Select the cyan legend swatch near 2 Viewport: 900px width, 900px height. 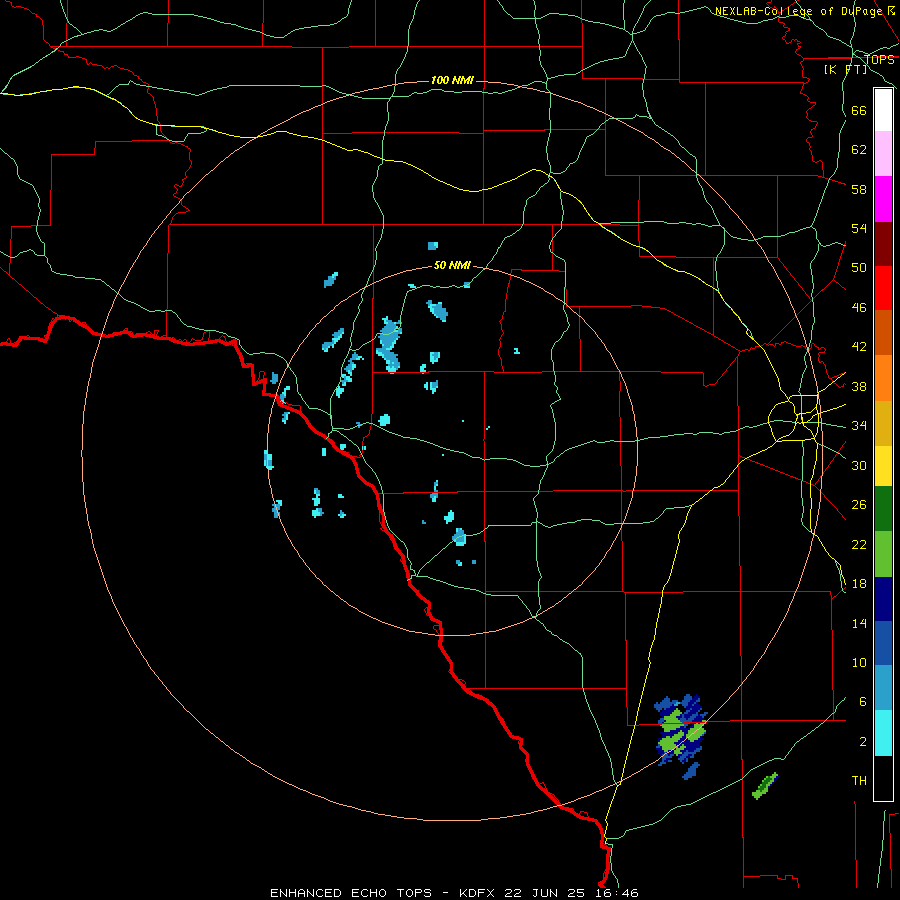883,733
